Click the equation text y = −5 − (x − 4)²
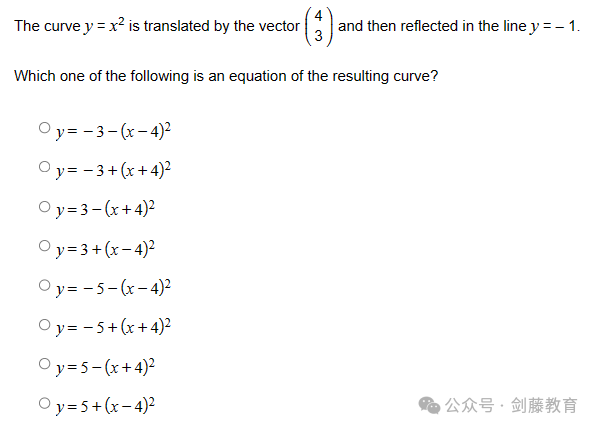The height and width of the screenshot is (429, 597). pyautogui.click(x=113, y=288)
